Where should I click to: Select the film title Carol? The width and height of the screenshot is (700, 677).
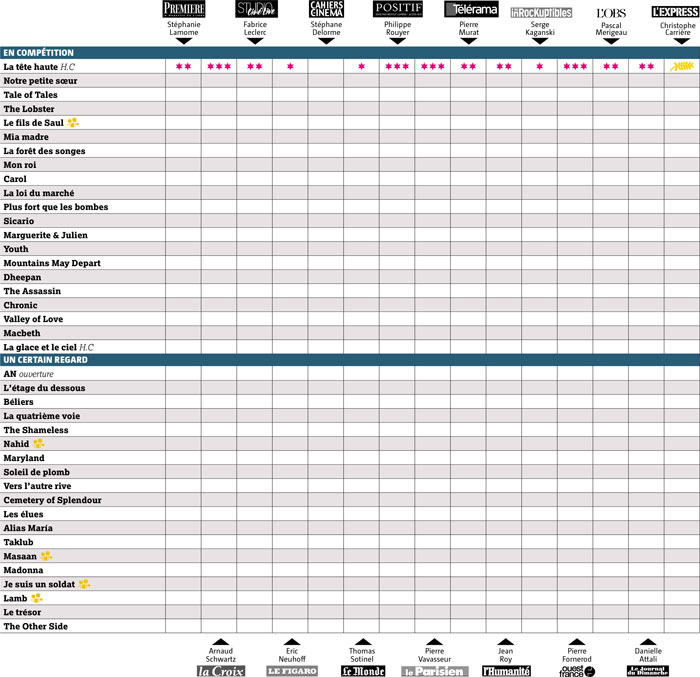coord(15,179)
